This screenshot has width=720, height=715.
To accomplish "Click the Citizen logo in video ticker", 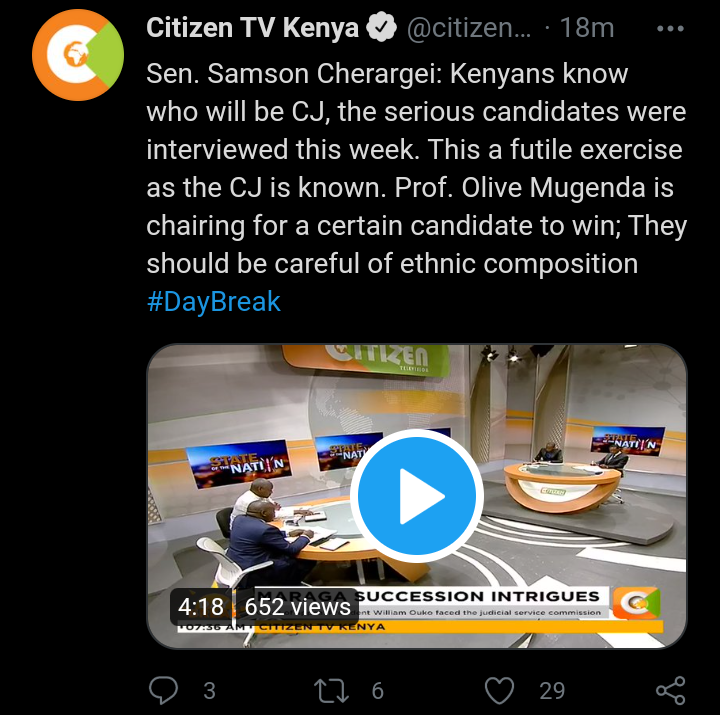I will pos(637,602).
